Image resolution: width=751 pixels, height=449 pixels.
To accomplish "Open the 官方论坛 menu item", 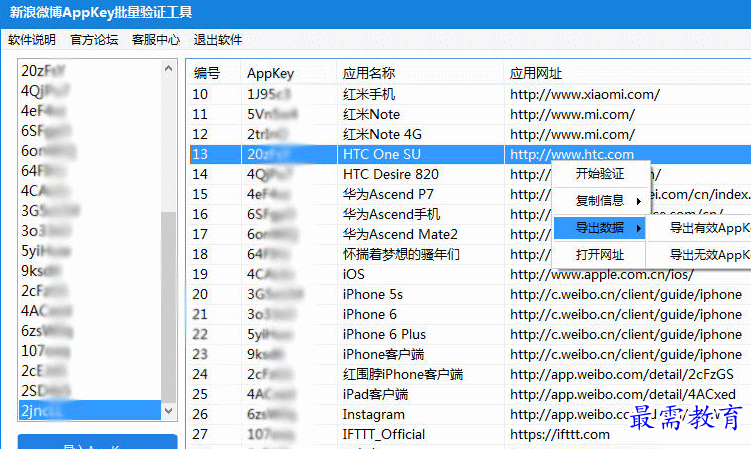I will 94,40.
